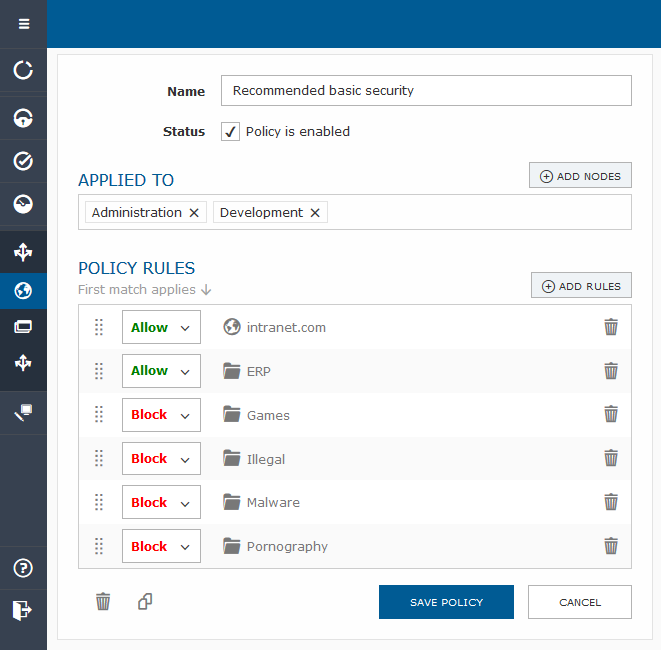Click the Add Rules button
Viewport: 661px width, 650px height.
581,286
